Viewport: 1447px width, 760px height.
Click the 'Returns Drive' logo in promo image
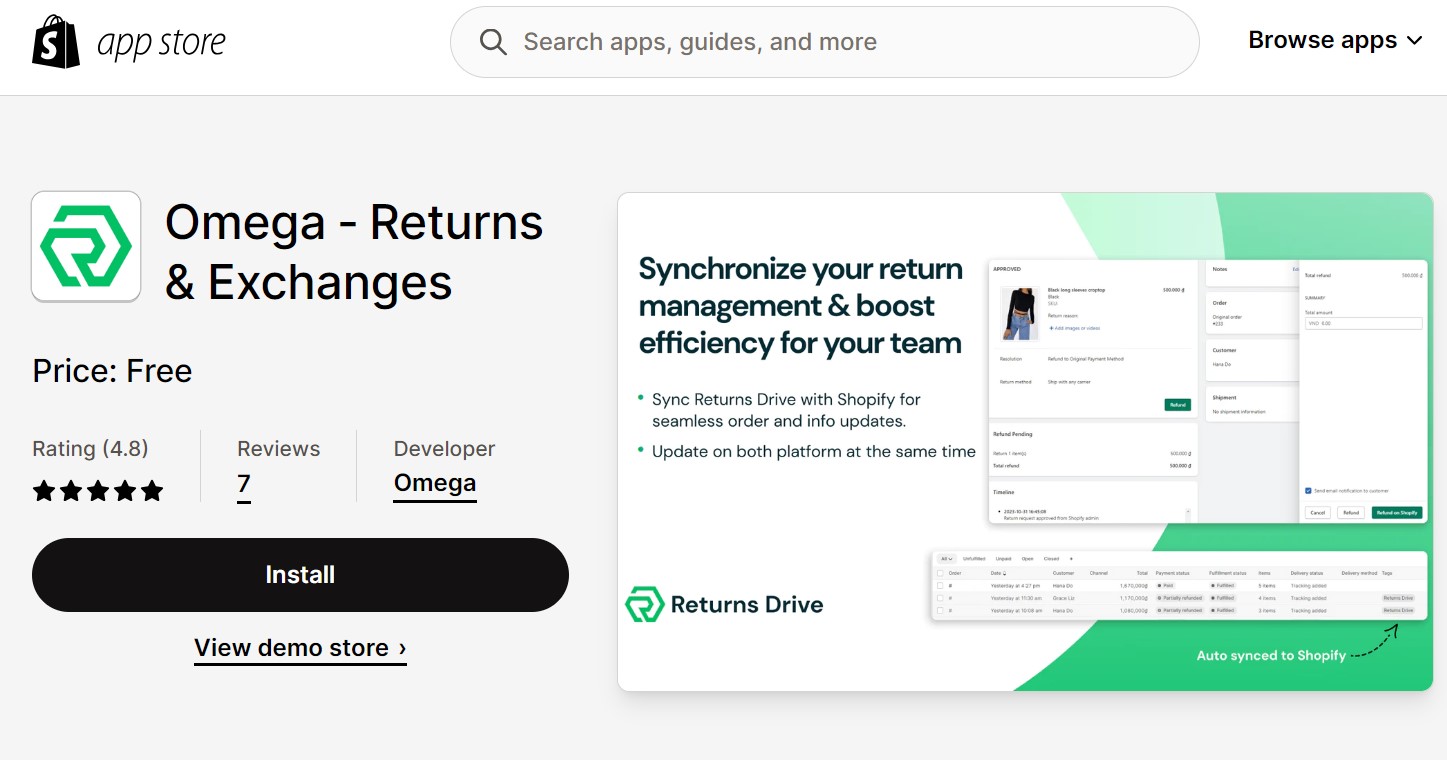724,605
